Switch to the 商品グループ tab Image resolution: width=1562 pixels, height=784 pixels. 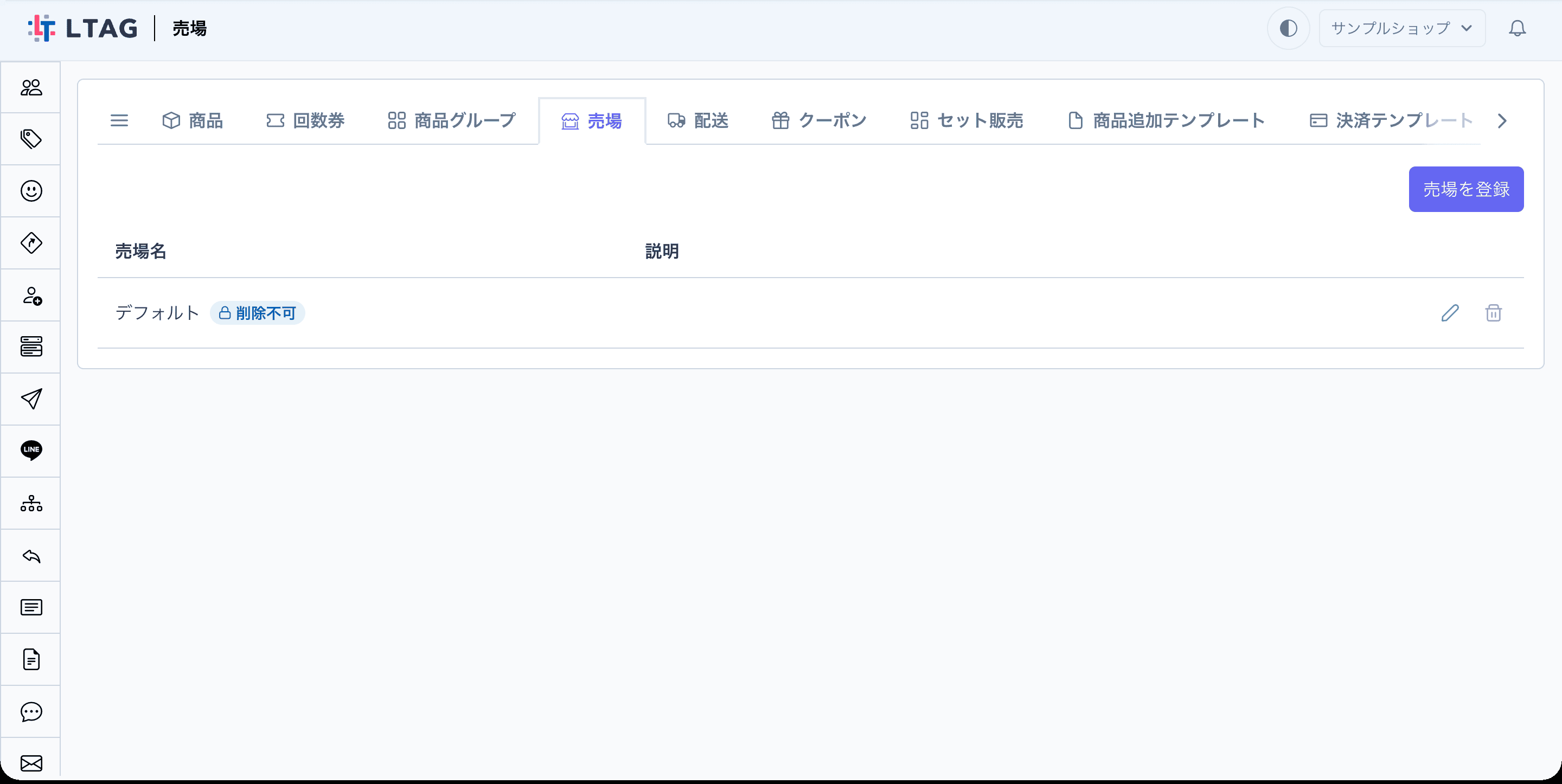pos(452,121)
